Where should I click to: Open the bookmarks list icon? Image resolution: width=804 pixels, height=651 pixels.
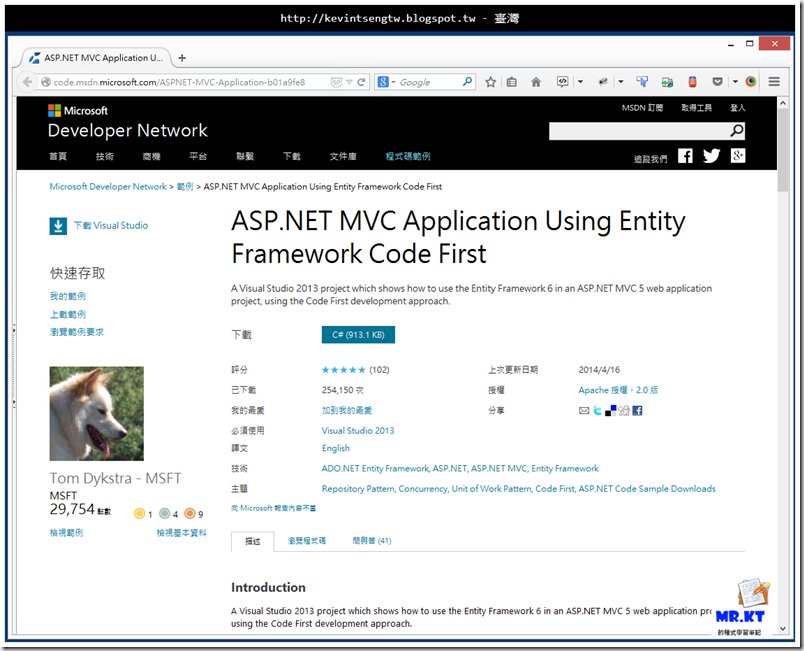tap(512, 82)
